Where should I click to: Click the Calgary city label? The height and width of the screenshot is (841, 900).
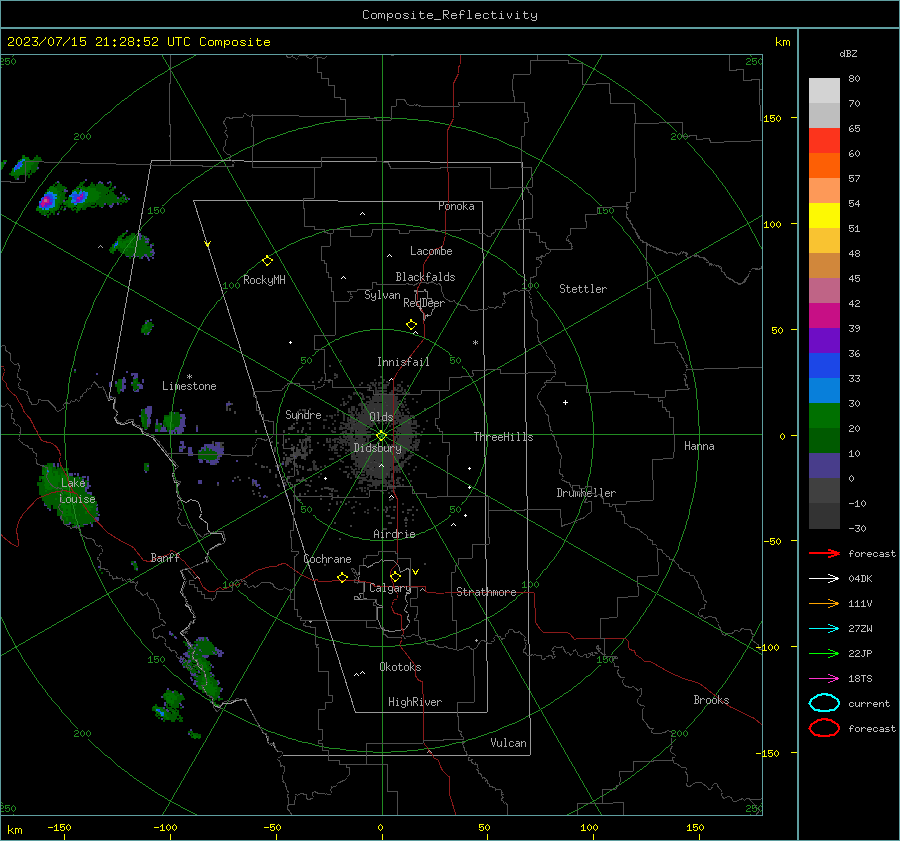[390, 588]
